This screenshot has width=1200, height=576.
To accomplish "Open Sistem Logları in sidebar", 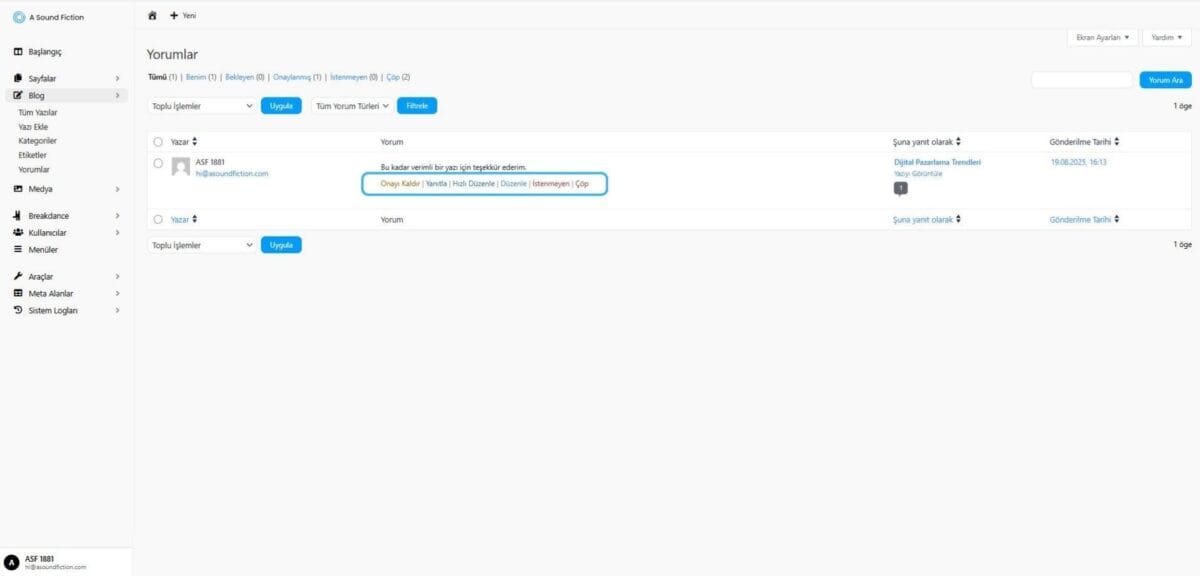I will click(x=53, y=311).
